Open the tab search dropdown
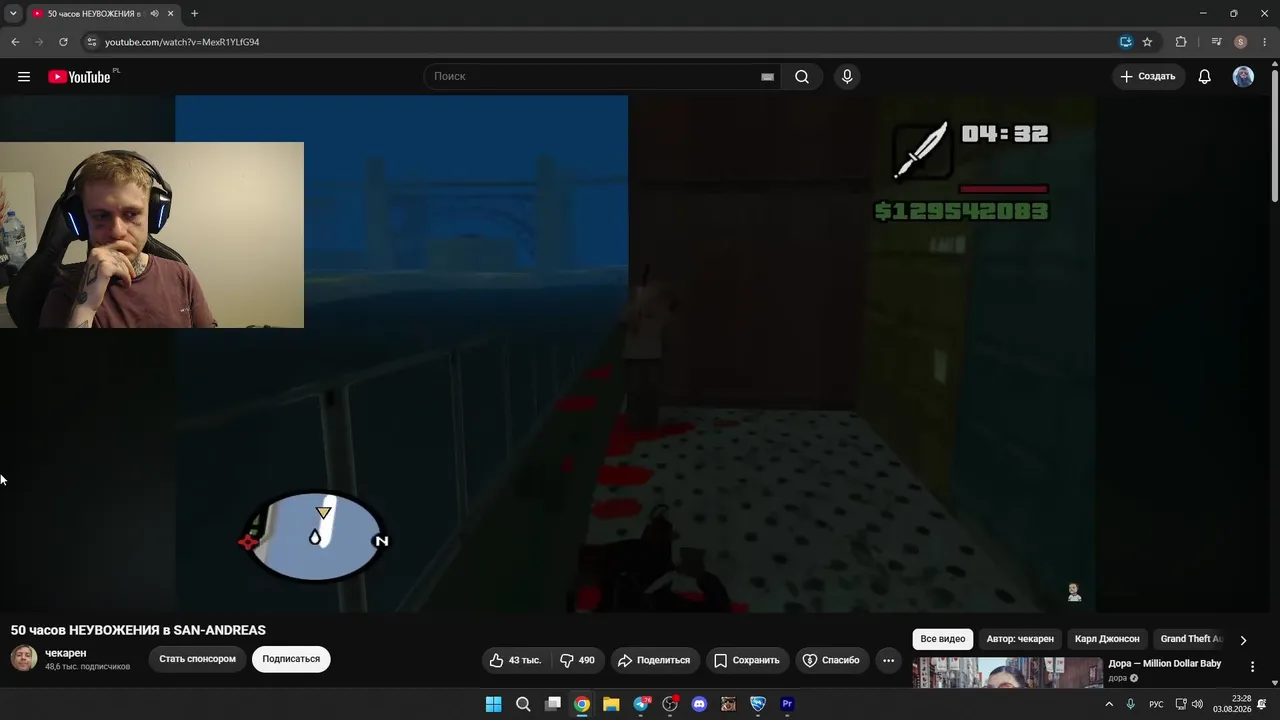This screenshot has height=720, width=1280. tap(13, 14)
